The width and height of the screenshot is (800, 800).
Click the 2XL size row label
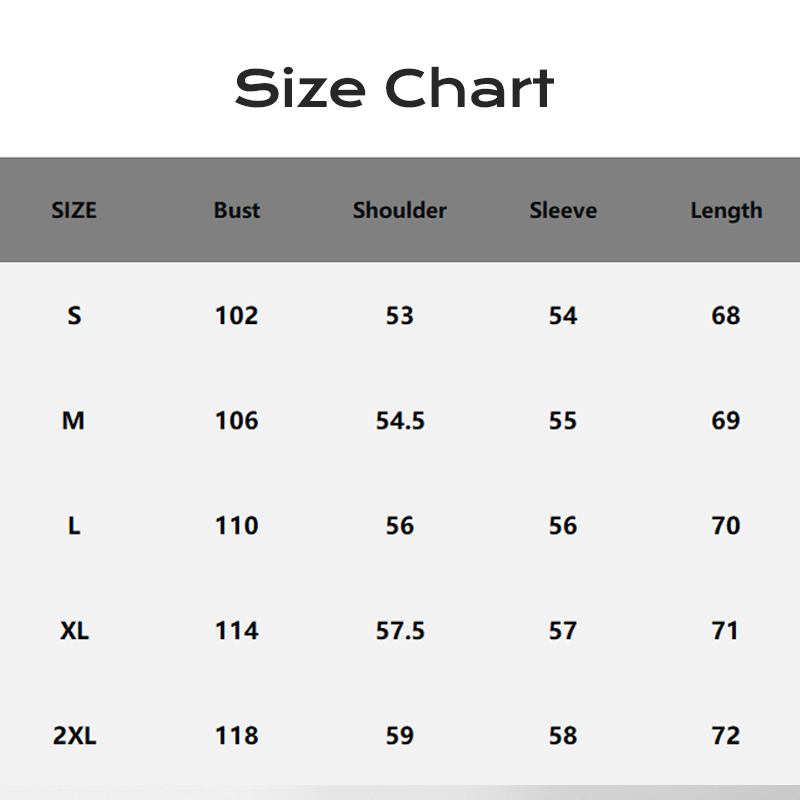tap(74, 736)
